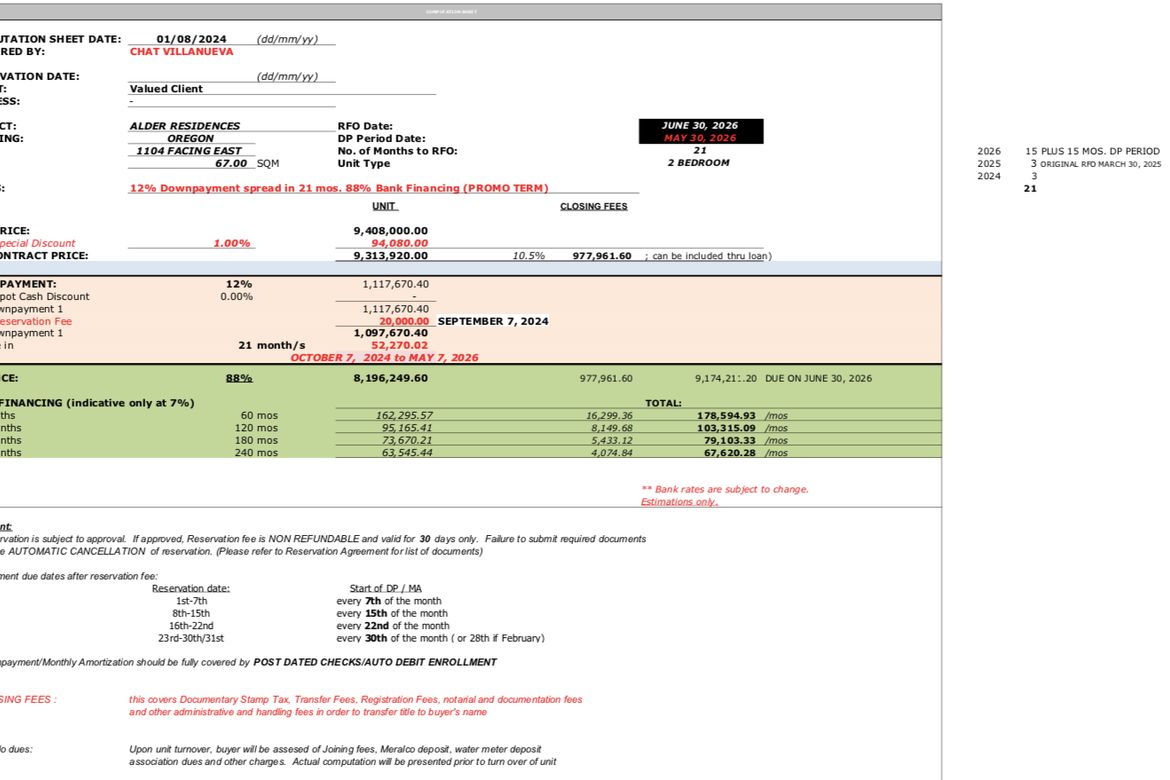
Task: Select the 9,408,000.00 unit price cell
Action: 390,231
